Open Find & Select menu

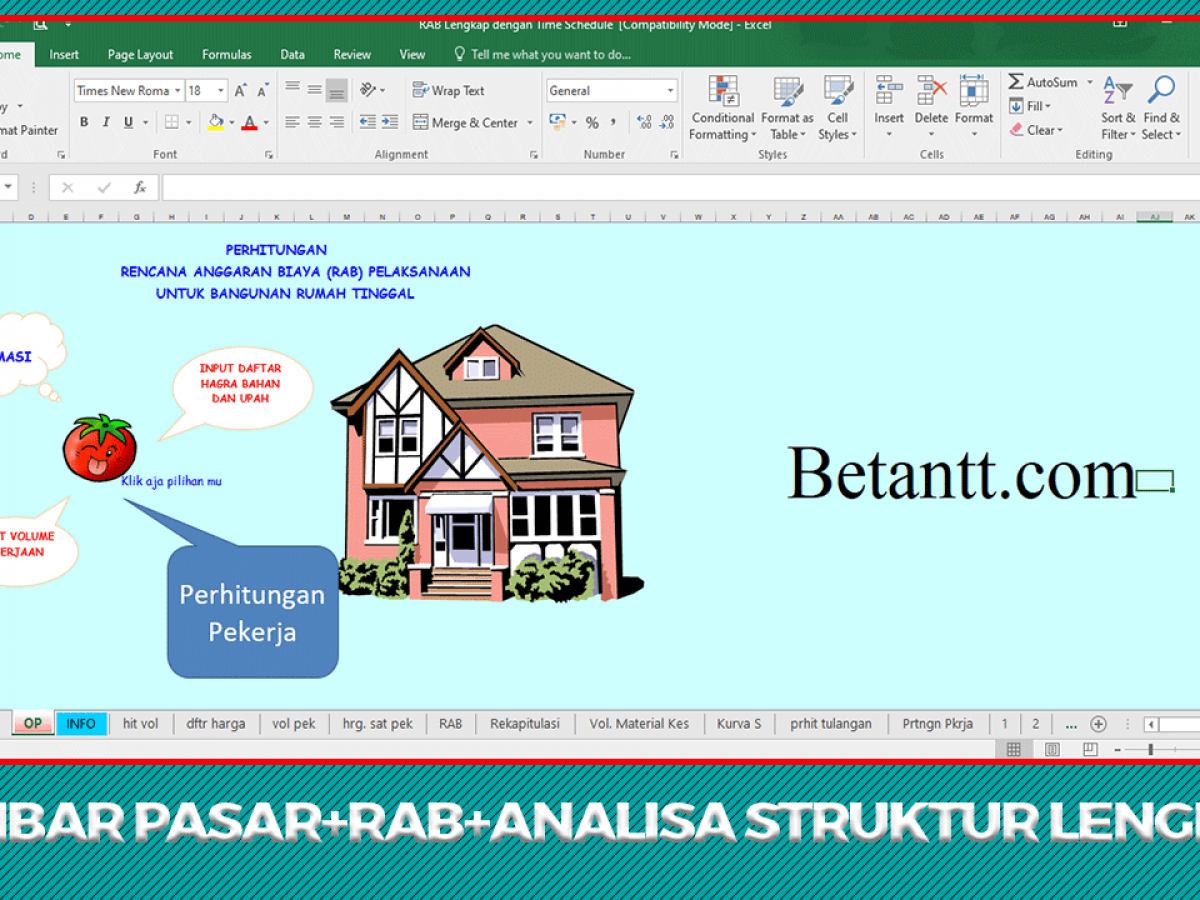(x=1161, y=108)
